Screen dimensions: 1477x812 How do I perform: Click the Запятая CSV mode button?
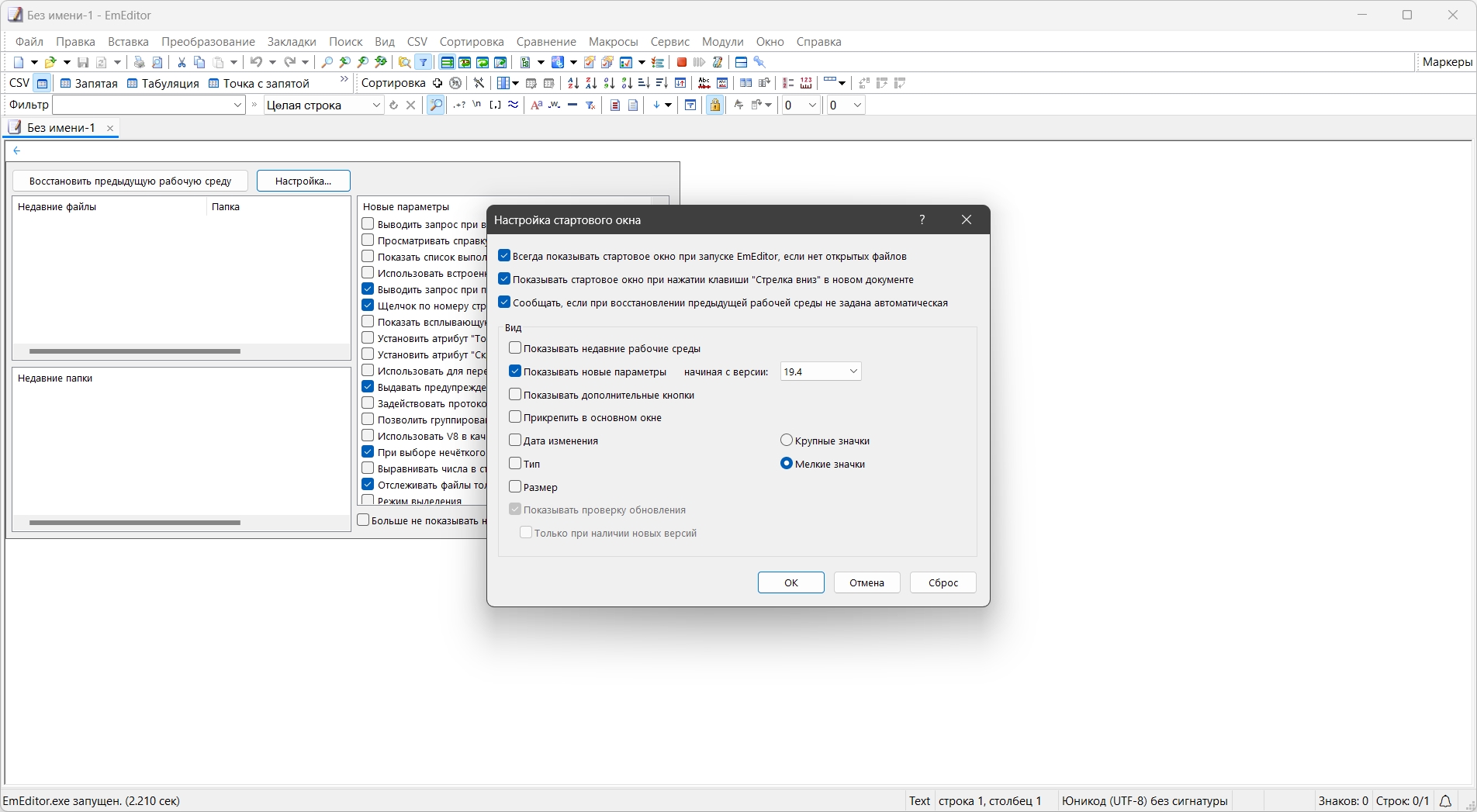pos(88,83)
